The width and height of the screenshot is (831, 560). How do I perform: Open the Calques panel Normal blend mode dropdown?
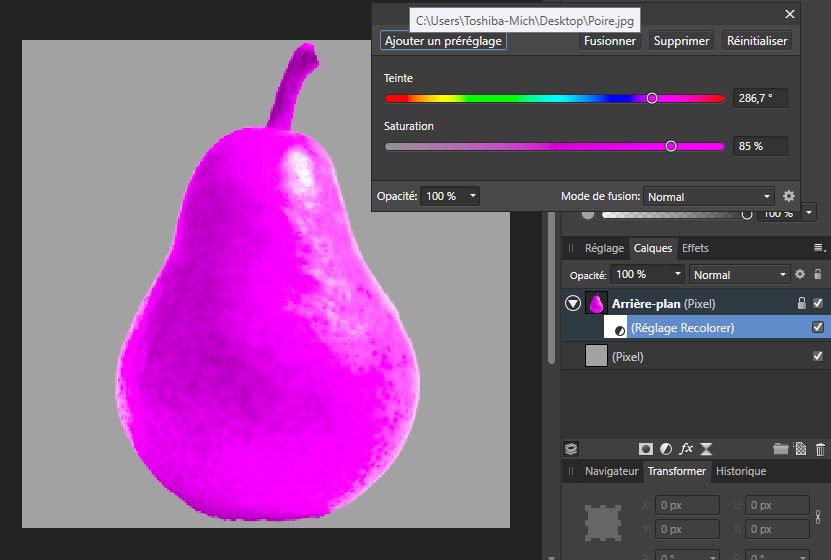[739, 274]
